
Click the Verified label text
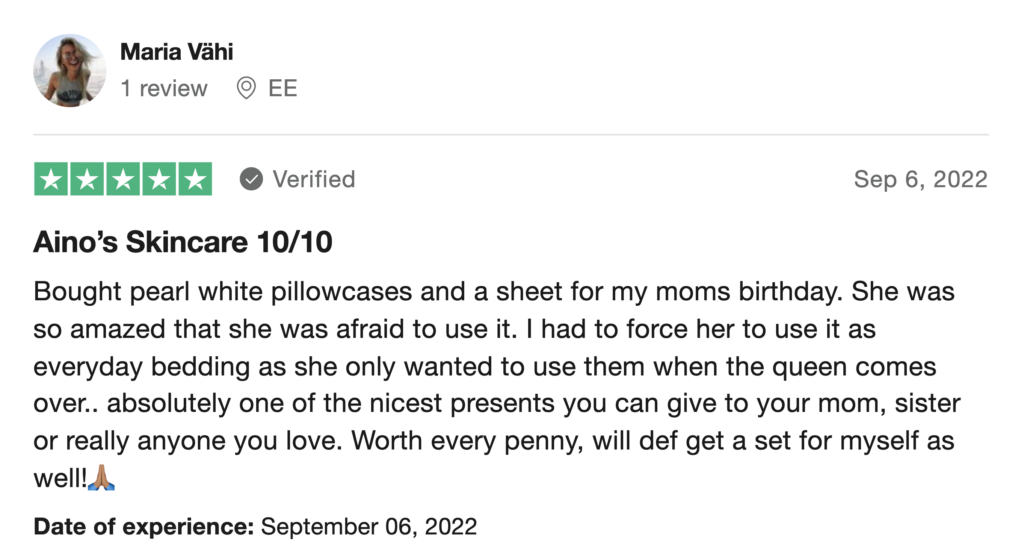314,179
